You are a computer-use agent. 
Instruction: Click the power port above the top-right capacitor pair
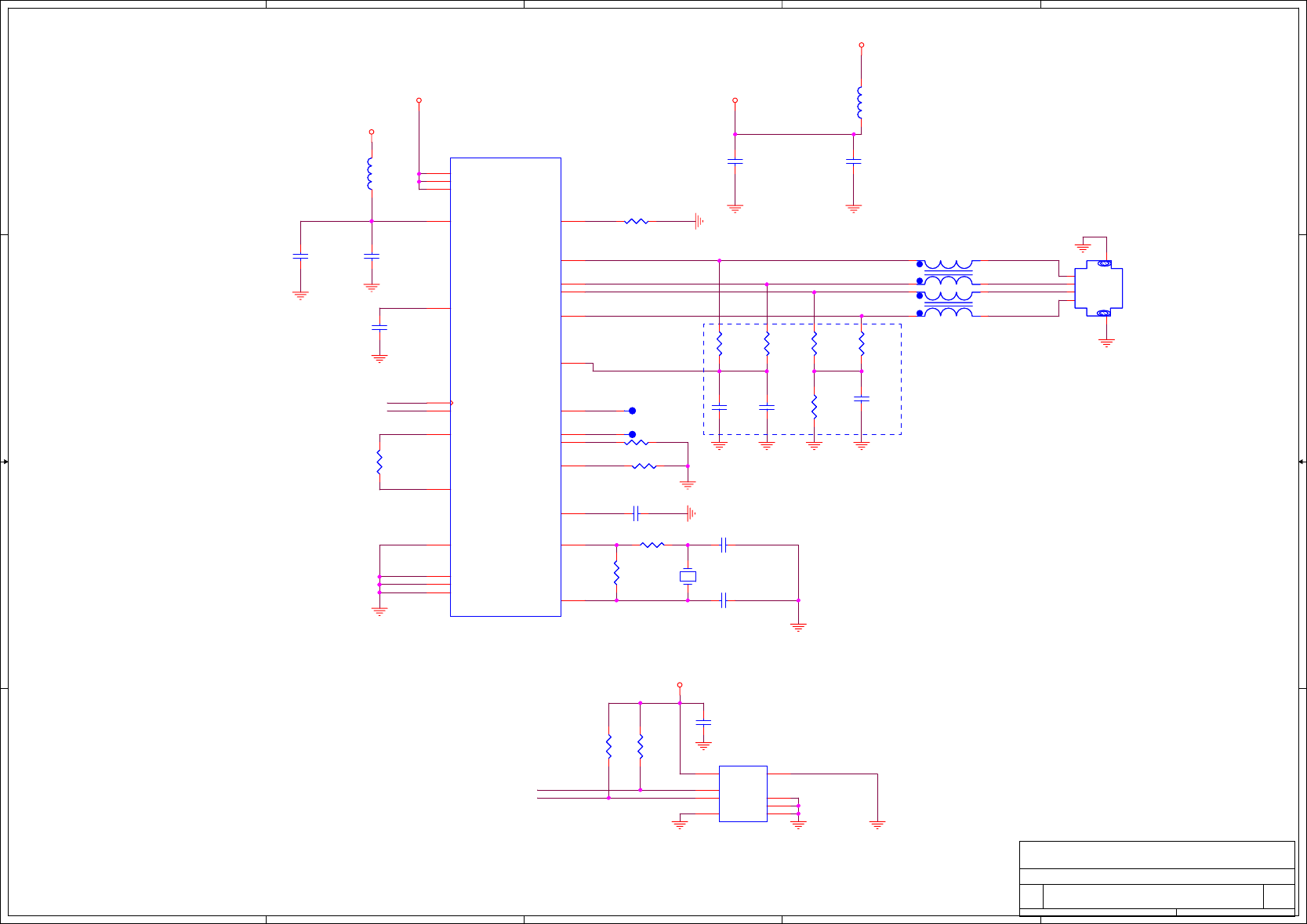(735, 100)
